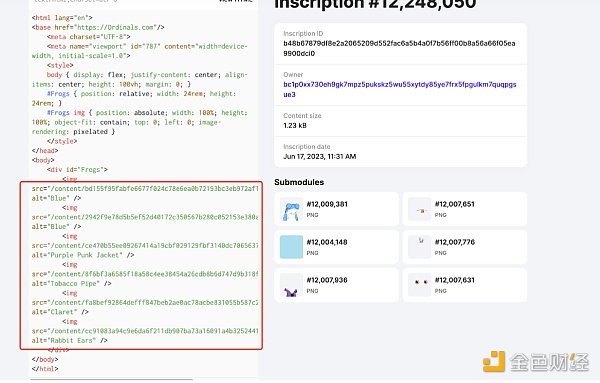Click the alt="Purple Punk Jacket" code line
Screen dimensions: 600x383
pos(83,255)
